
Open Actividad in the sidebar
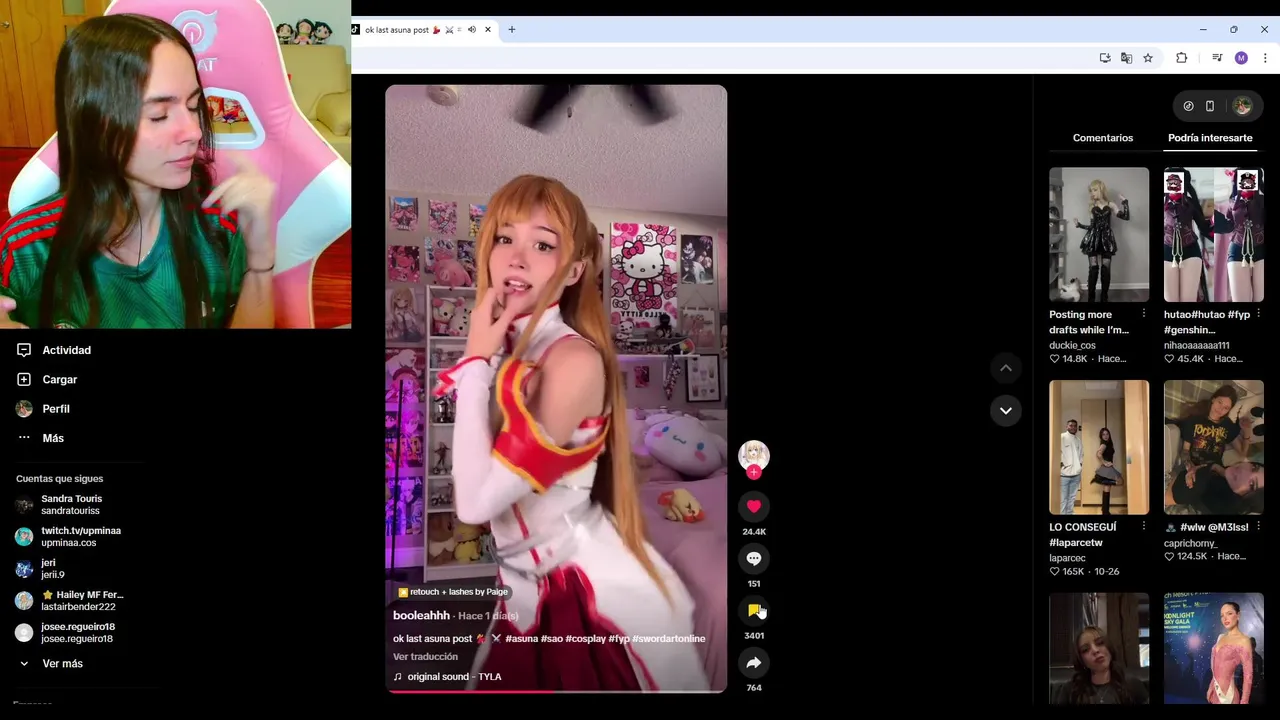click(54, 350)
